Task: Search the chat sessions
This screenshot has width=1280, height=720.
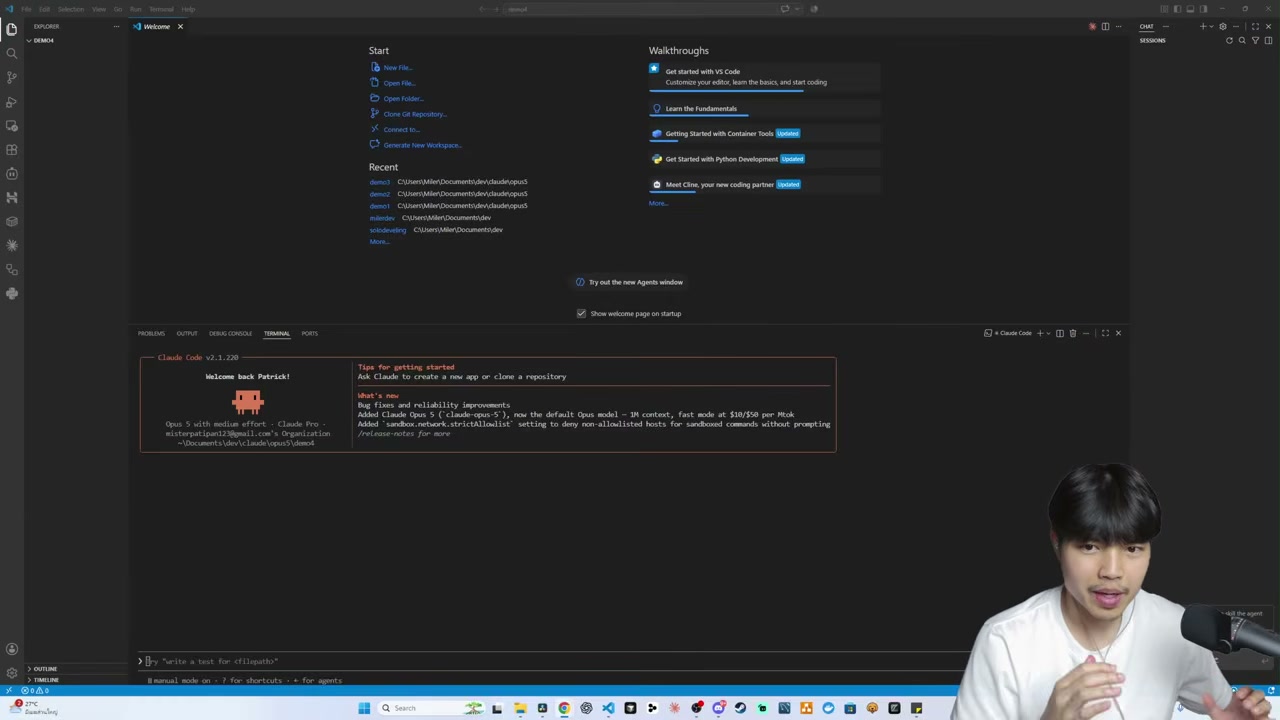Action: click(x=1242, y=40)
